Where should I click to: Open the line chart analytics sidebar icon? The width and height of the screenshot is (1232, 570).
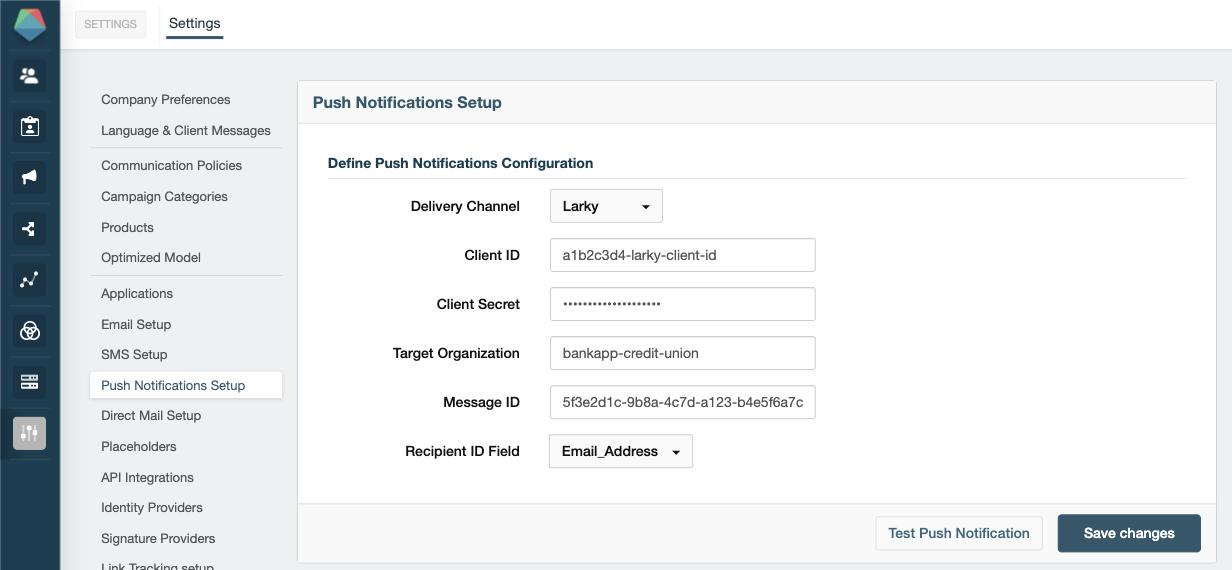[x=29, y=280]
